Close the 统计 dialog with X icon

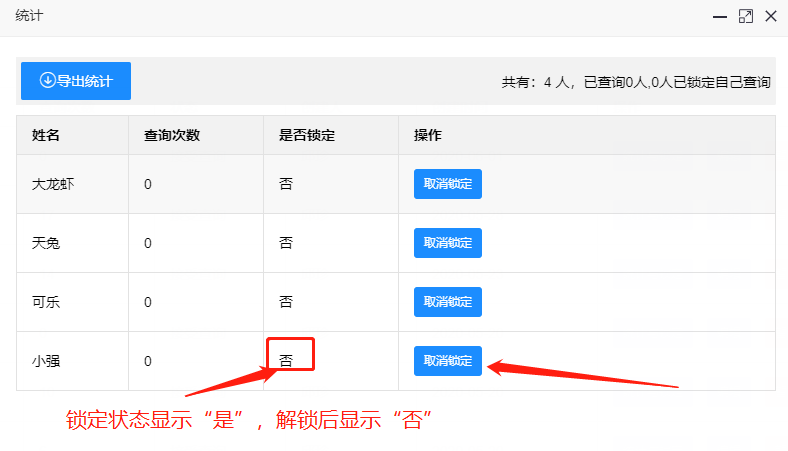tap(771, 16)
